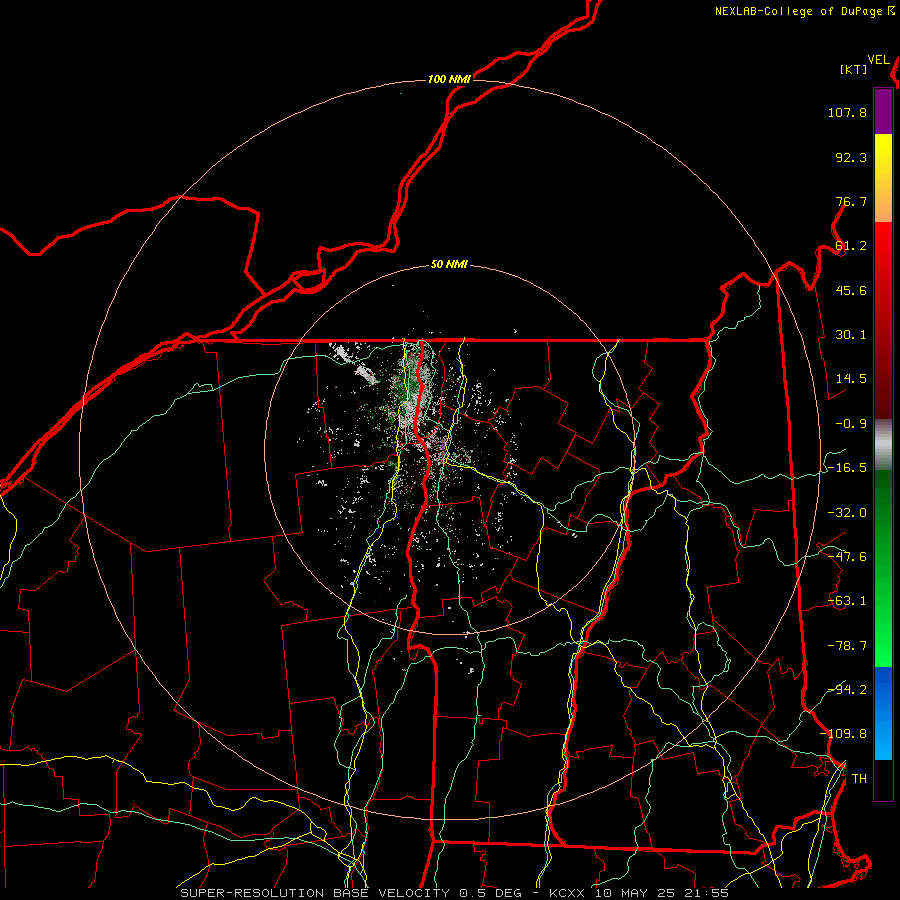Click the VEL legend title
The height and width of the screenshot is (900, 900).
coord(878,60)
